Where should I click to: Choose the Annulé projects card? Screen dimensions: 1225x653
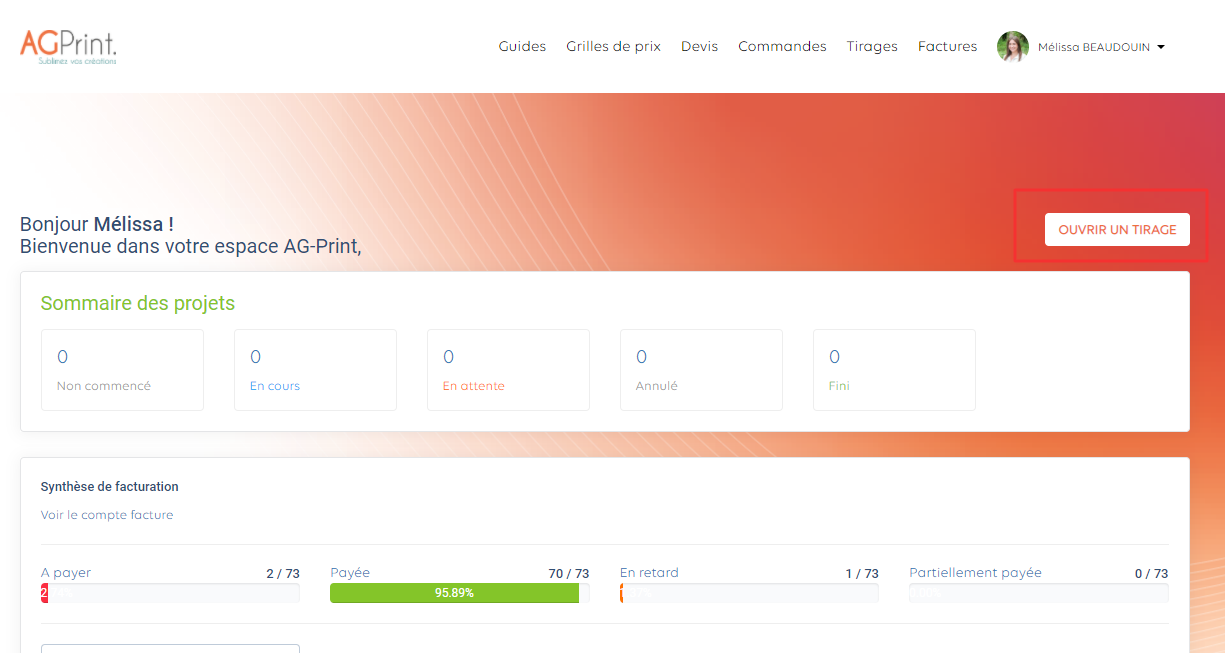[x=701, y=370]
